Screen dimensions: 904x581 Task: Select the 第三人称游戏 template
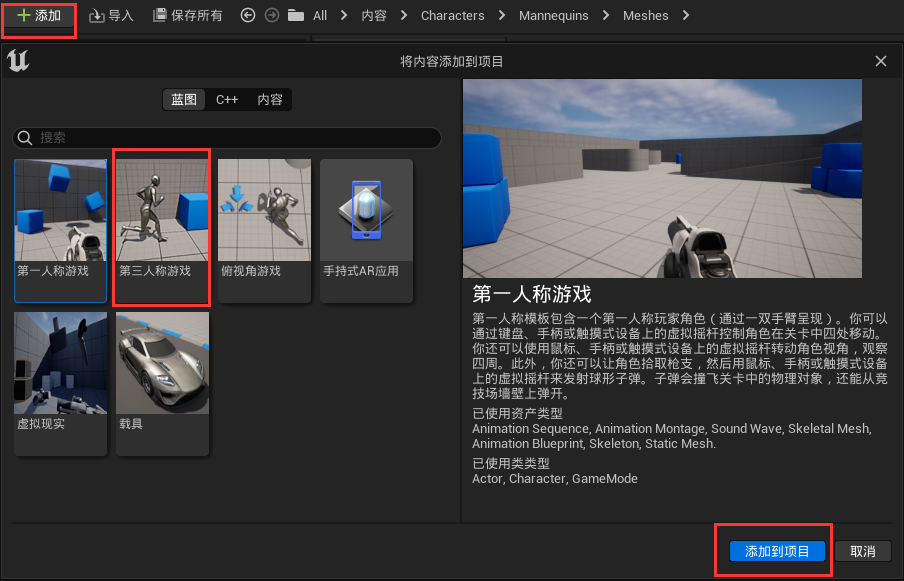coord(162,231)
